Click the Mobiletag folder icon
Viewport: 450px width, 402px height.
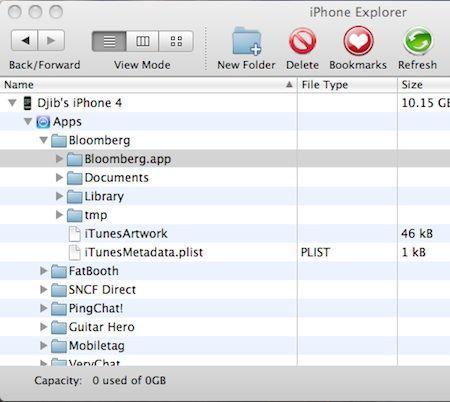[x=59, y=346]
